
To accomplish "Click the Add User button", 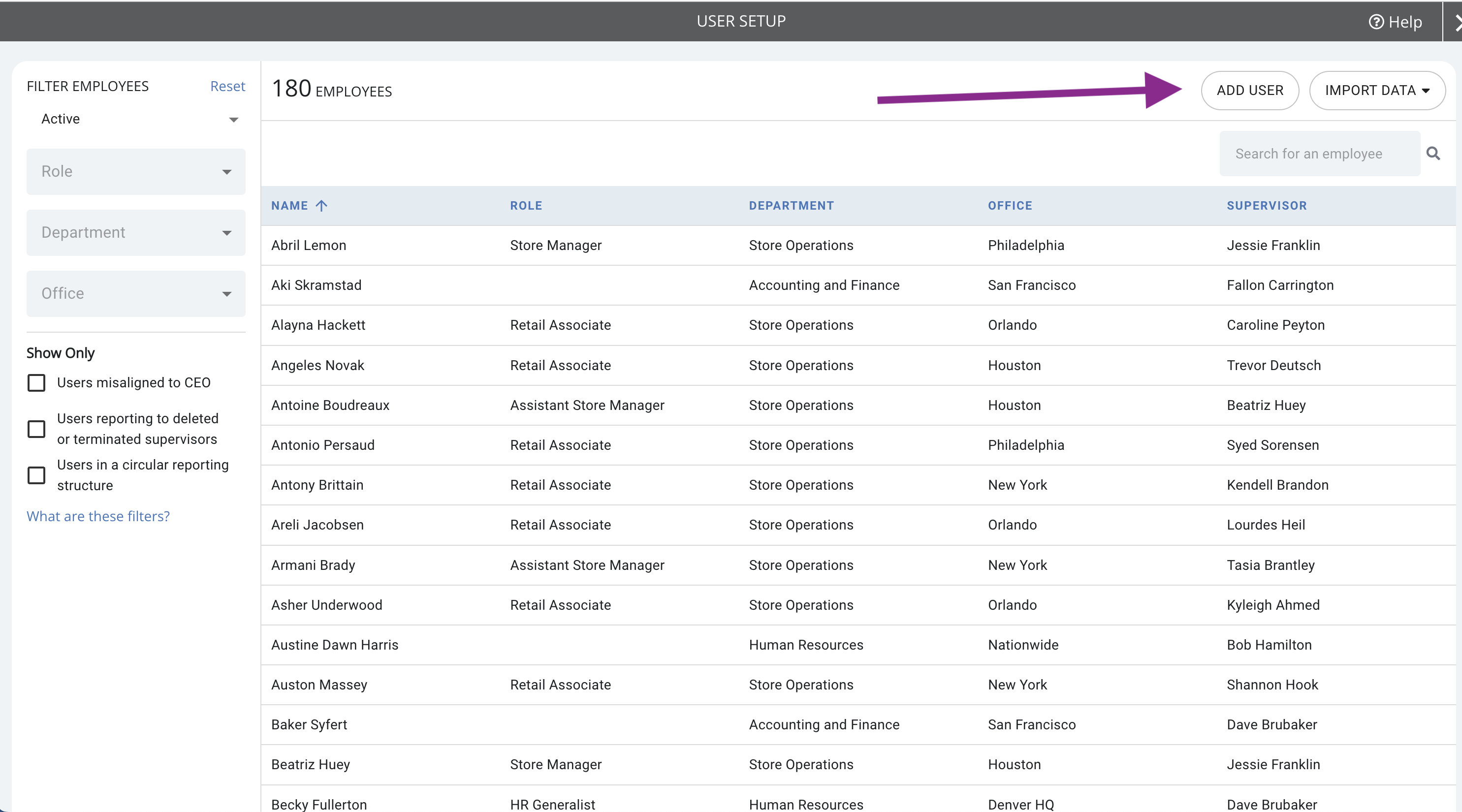I will [x=1250, y=90].
